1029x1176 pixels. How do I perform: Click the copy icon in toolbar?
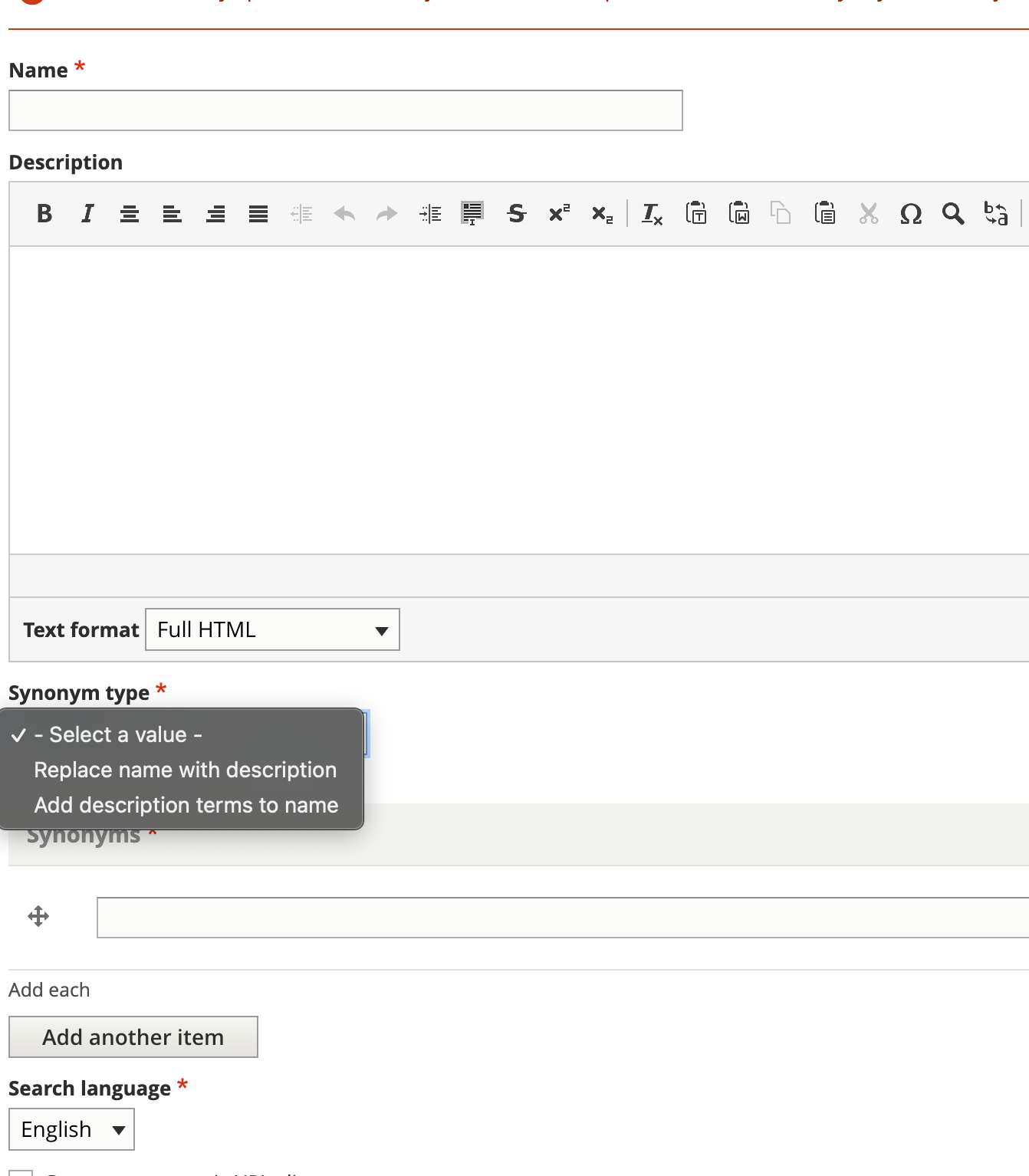[781, 213]
